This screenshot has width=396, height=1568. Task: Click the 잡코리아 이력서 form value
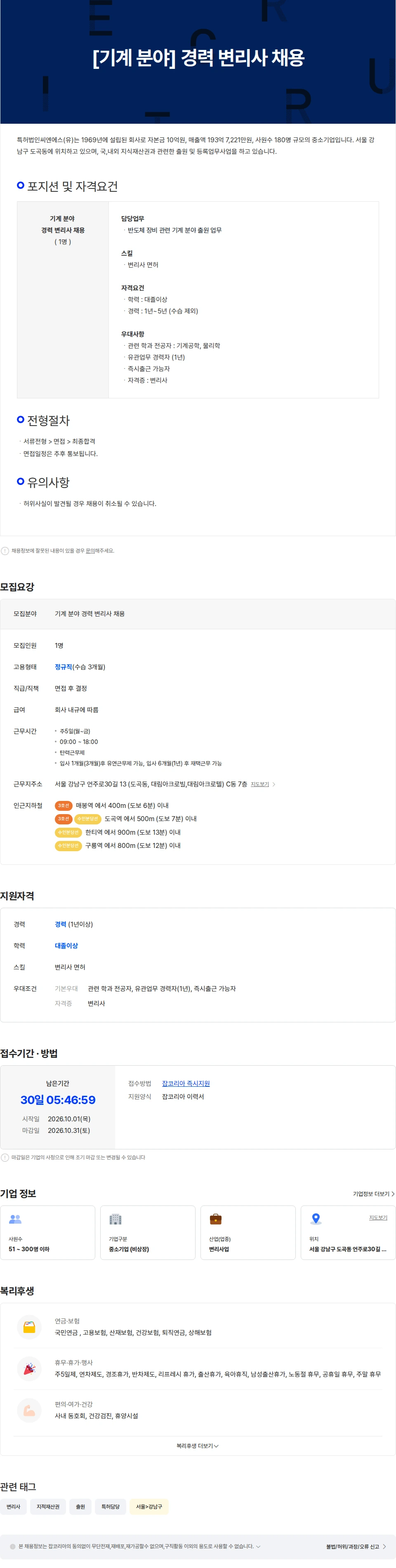[183, 1097]
